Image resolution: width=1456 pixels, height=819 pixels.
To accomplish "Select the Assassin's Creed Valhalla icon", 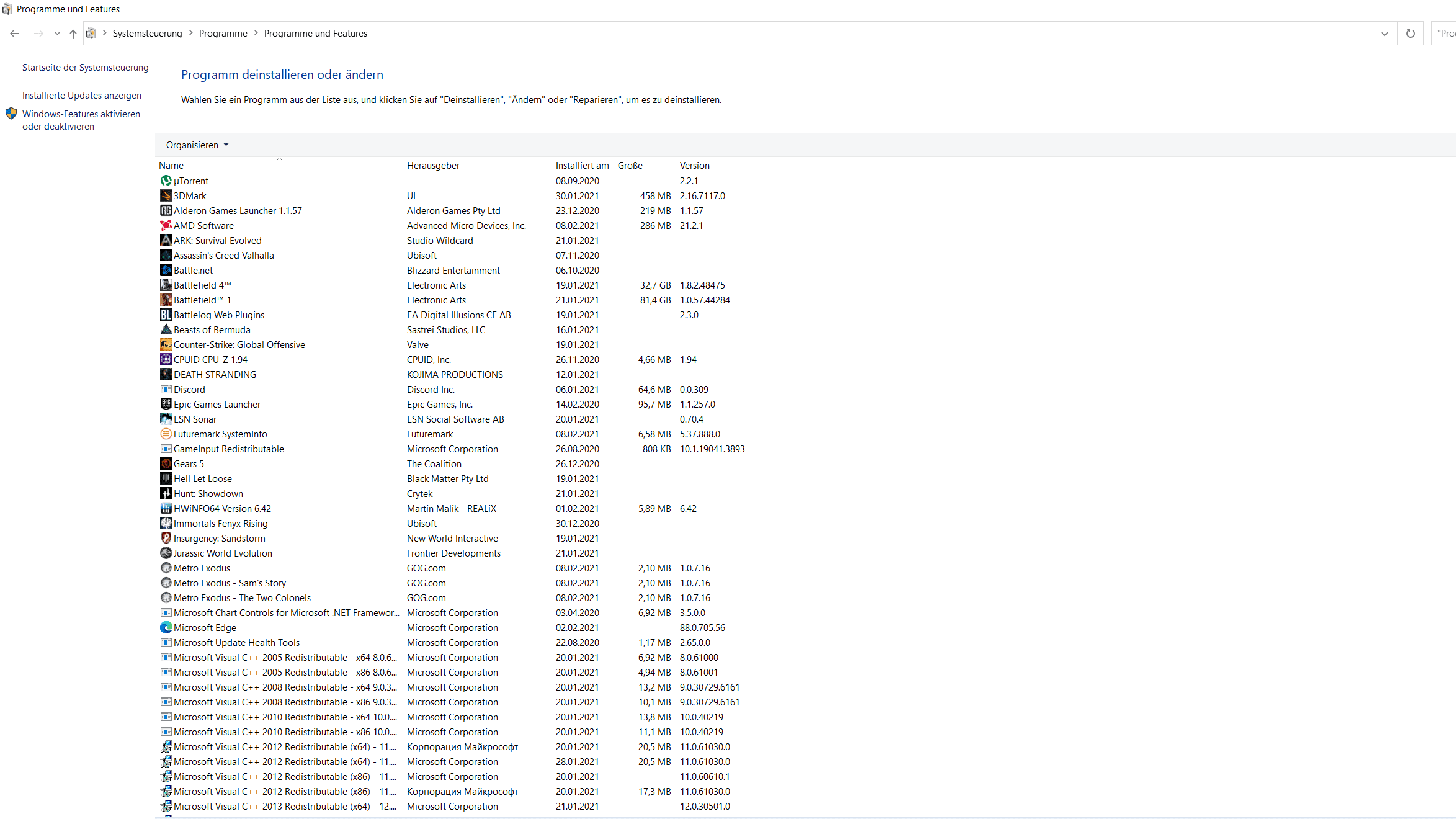I will (166, 255).
